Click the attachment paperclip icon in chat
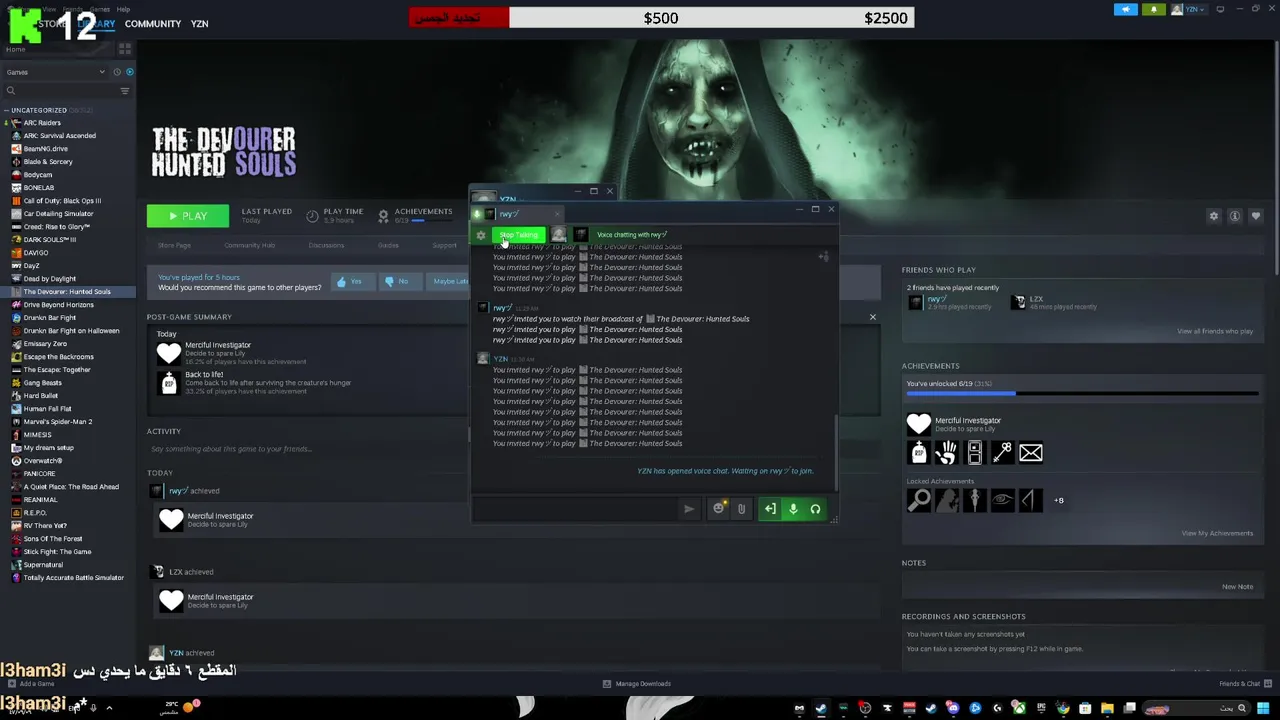Viewport: 1280px width, 720px height. 741,509
